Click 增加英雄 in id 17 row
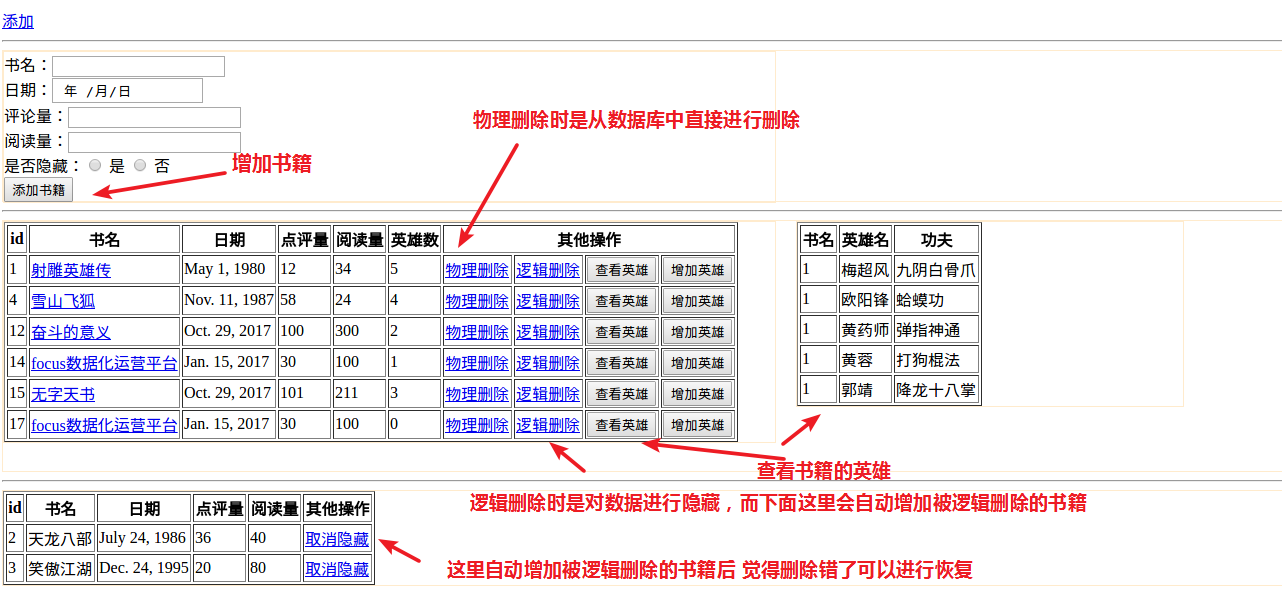This screenshot has height=601, width=1282. pyautogui.click(x=698, y=425)
